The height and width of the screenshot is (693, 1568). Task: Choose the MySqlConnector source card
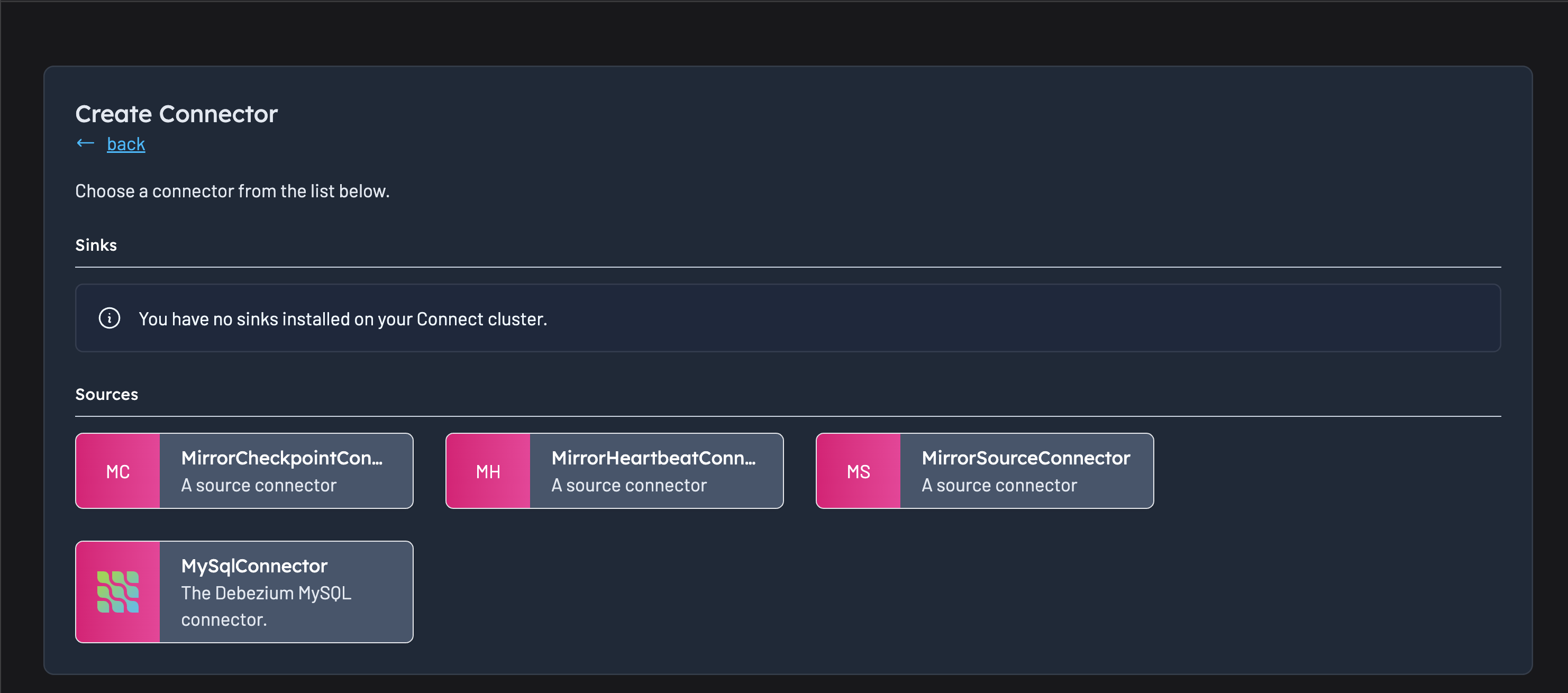[x=243, y=591]
